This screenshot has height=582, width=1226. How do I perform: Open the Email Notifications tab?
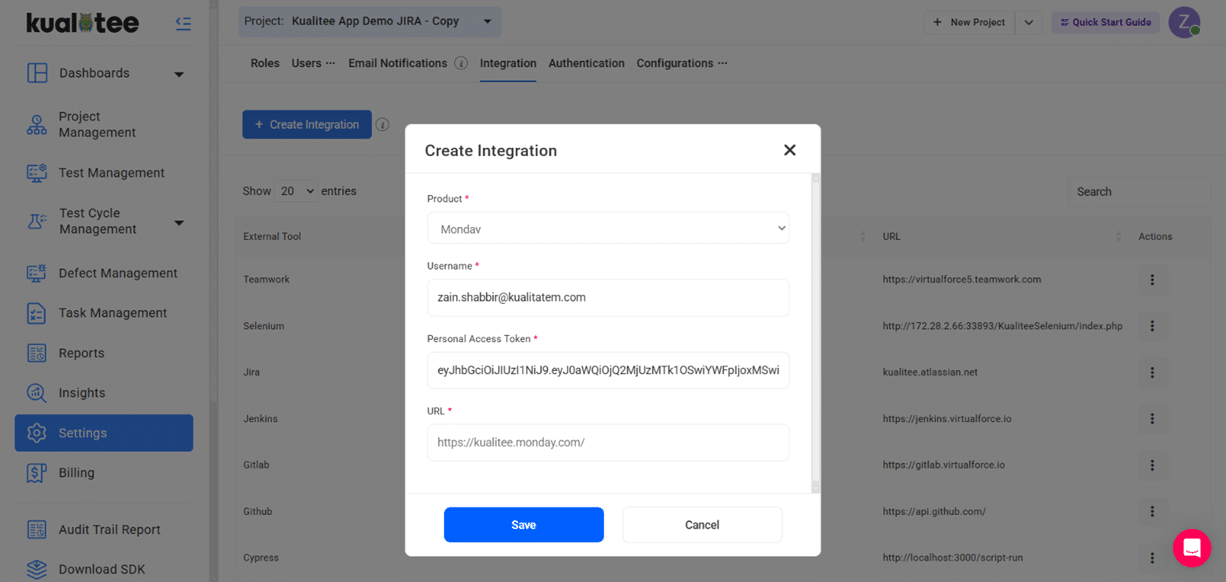pos(398,63)
